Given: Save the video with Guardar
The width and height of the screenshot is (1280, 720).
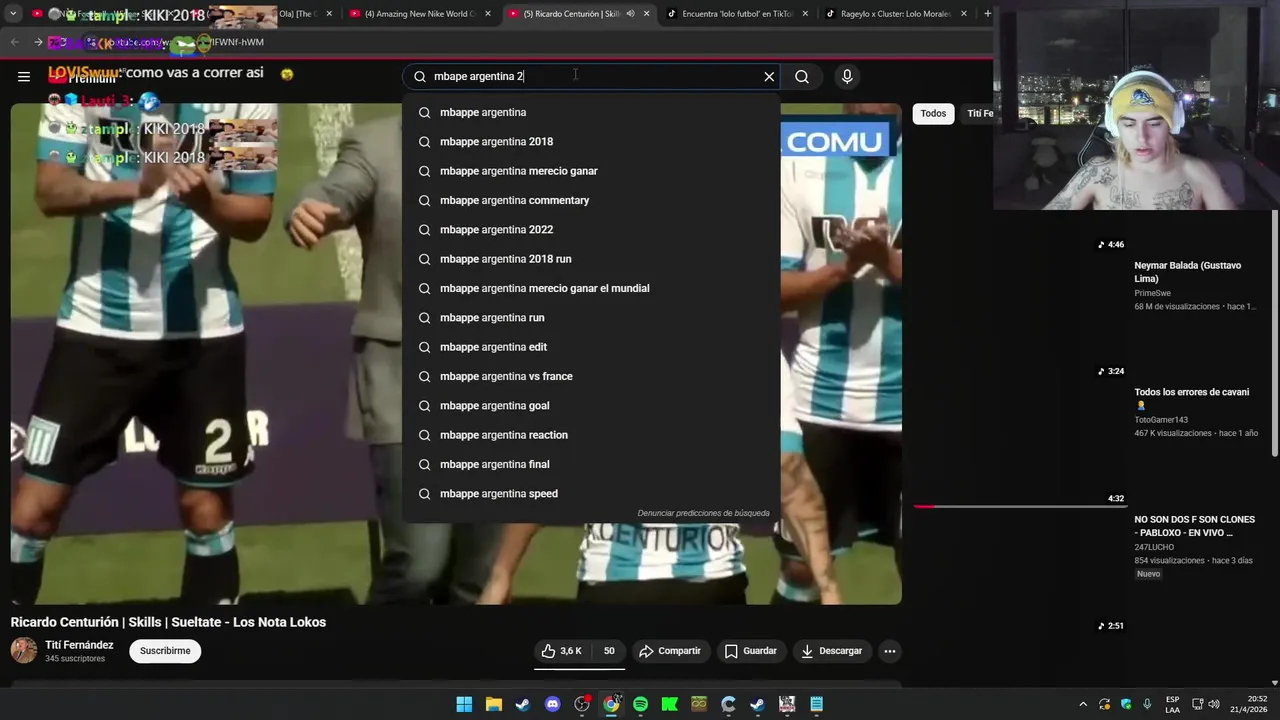Looking at the screenshot, I should [751, 651].
